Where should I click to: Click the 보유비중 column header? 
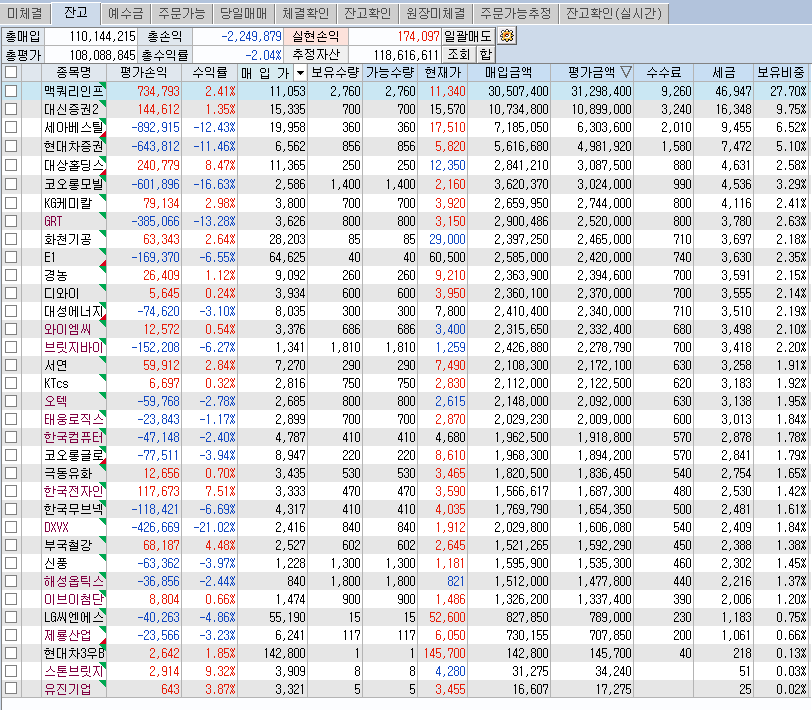tap(781, 73)
